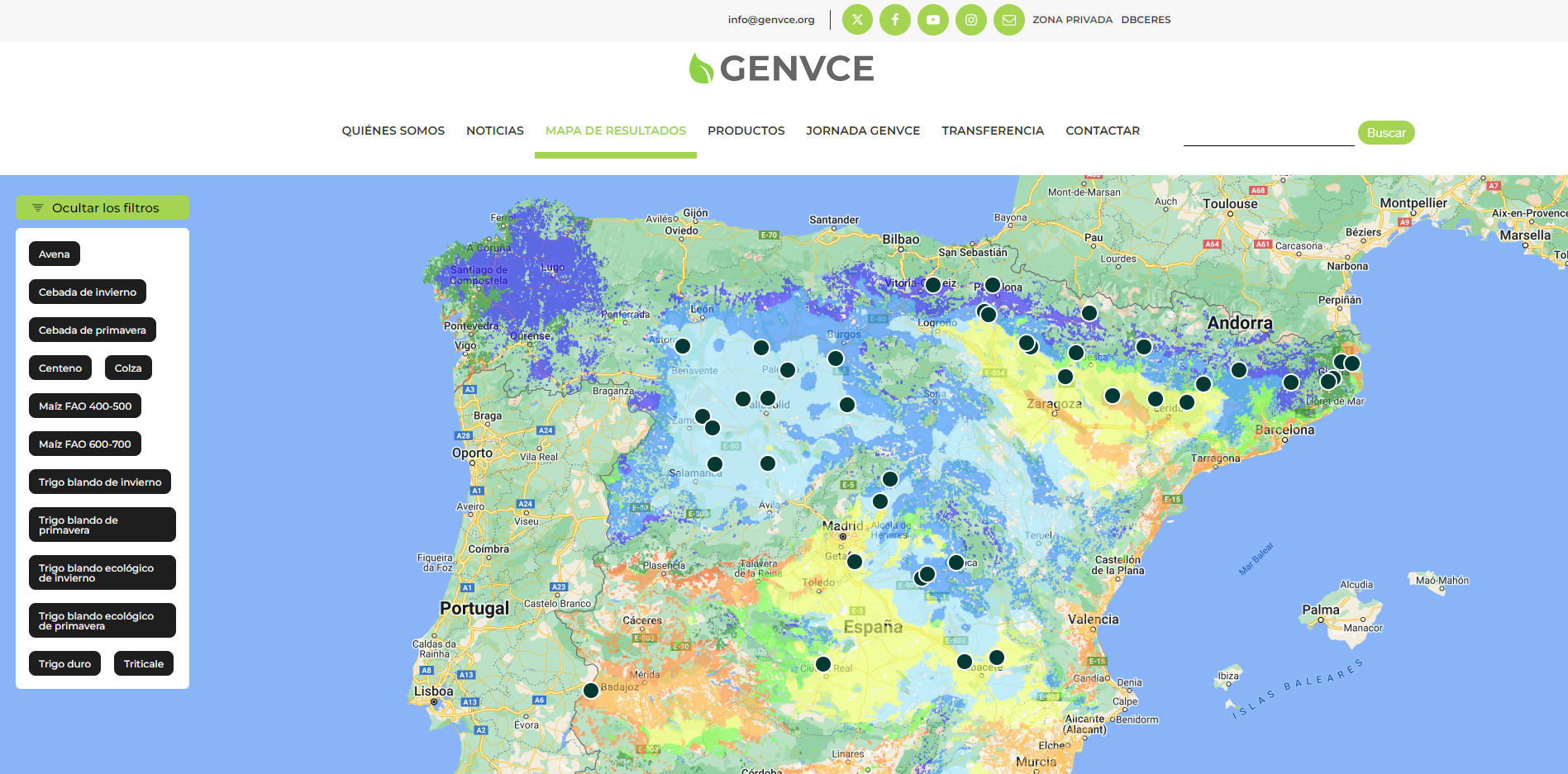The image size is (1568, 774).
Task: Click the green Buscar button
Action: pyautogui.click(x=1386, y=132)
